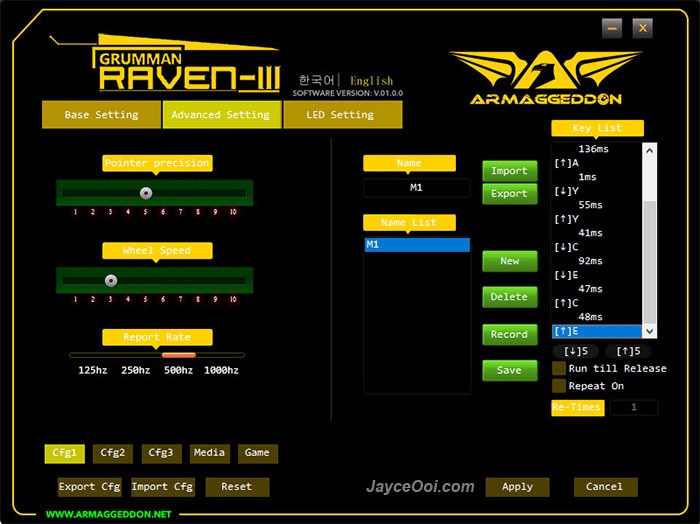Cancel the changes
The image size is (700, 524).
[605, 487]
